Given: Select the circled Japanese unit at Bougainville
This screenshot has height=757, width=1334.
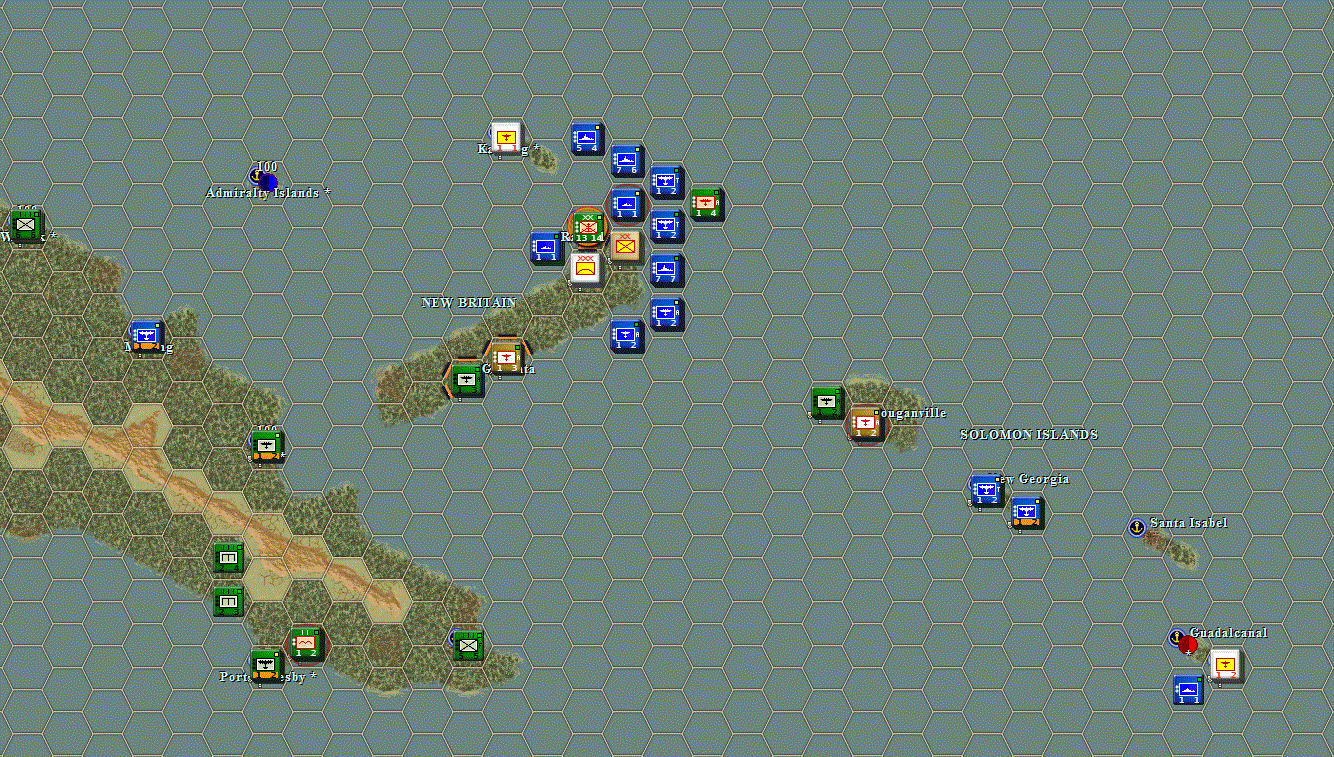Looking at the screenshot, I should (866, 423).
